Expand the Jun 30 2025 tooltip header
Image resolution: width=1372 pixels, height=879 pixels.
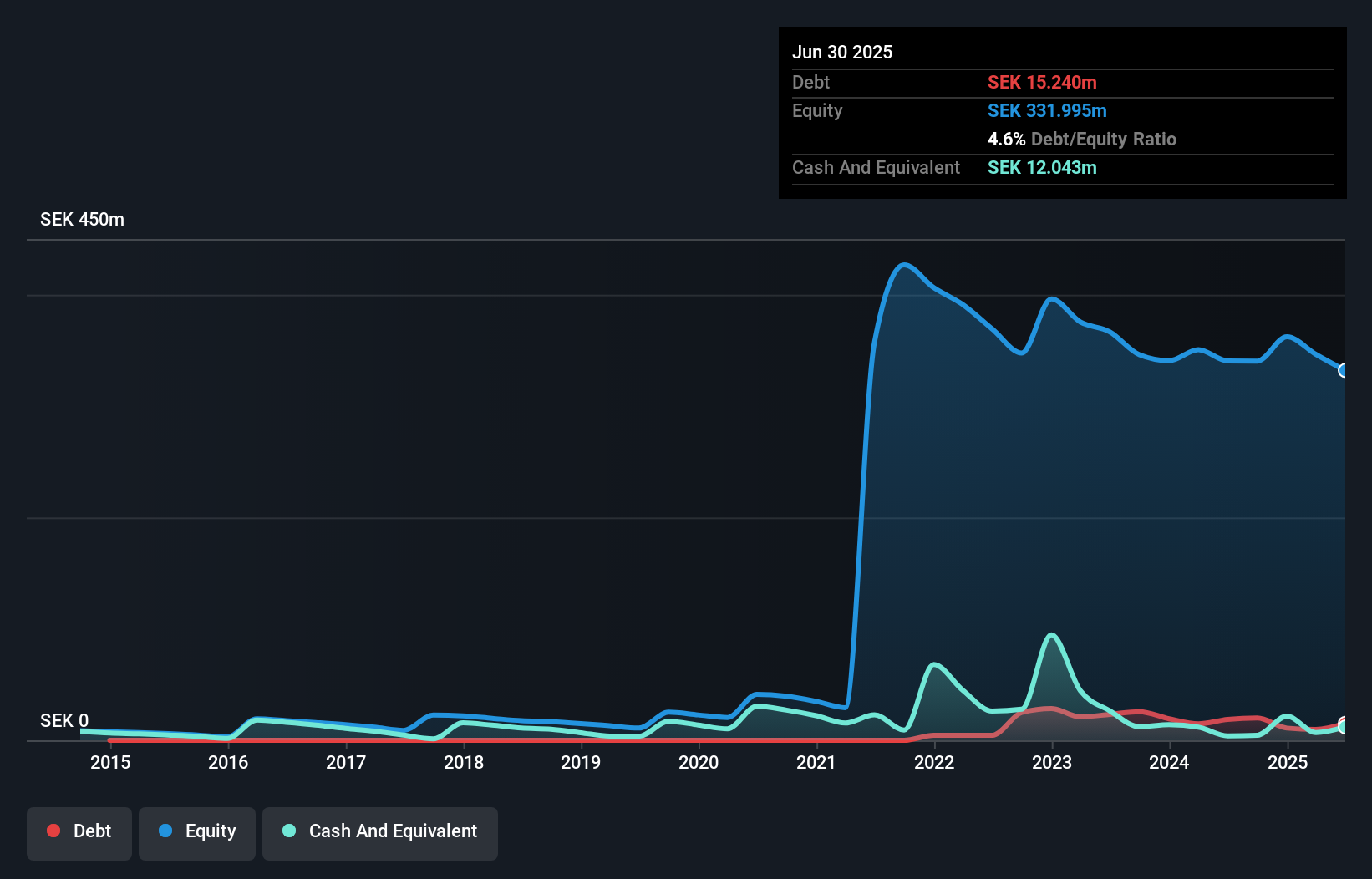[x=842, y=52]
